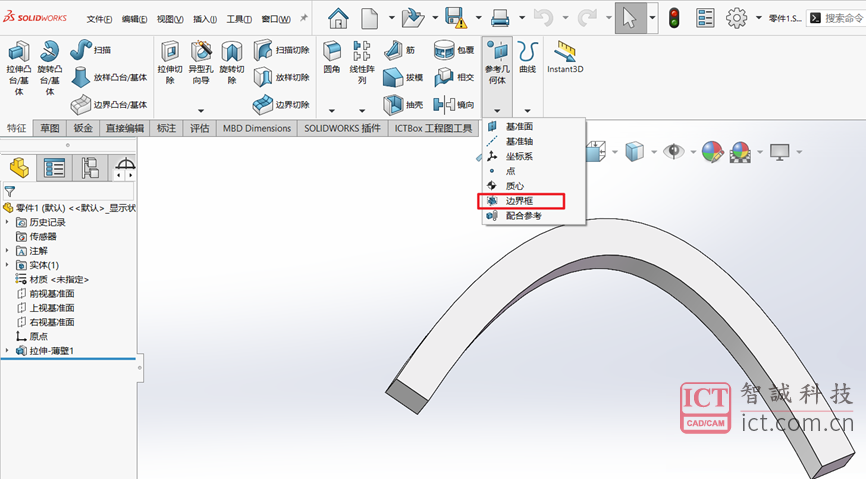Click the Extruded Boss/Base (拉伸凸台/基体) tool

point(19,68)
